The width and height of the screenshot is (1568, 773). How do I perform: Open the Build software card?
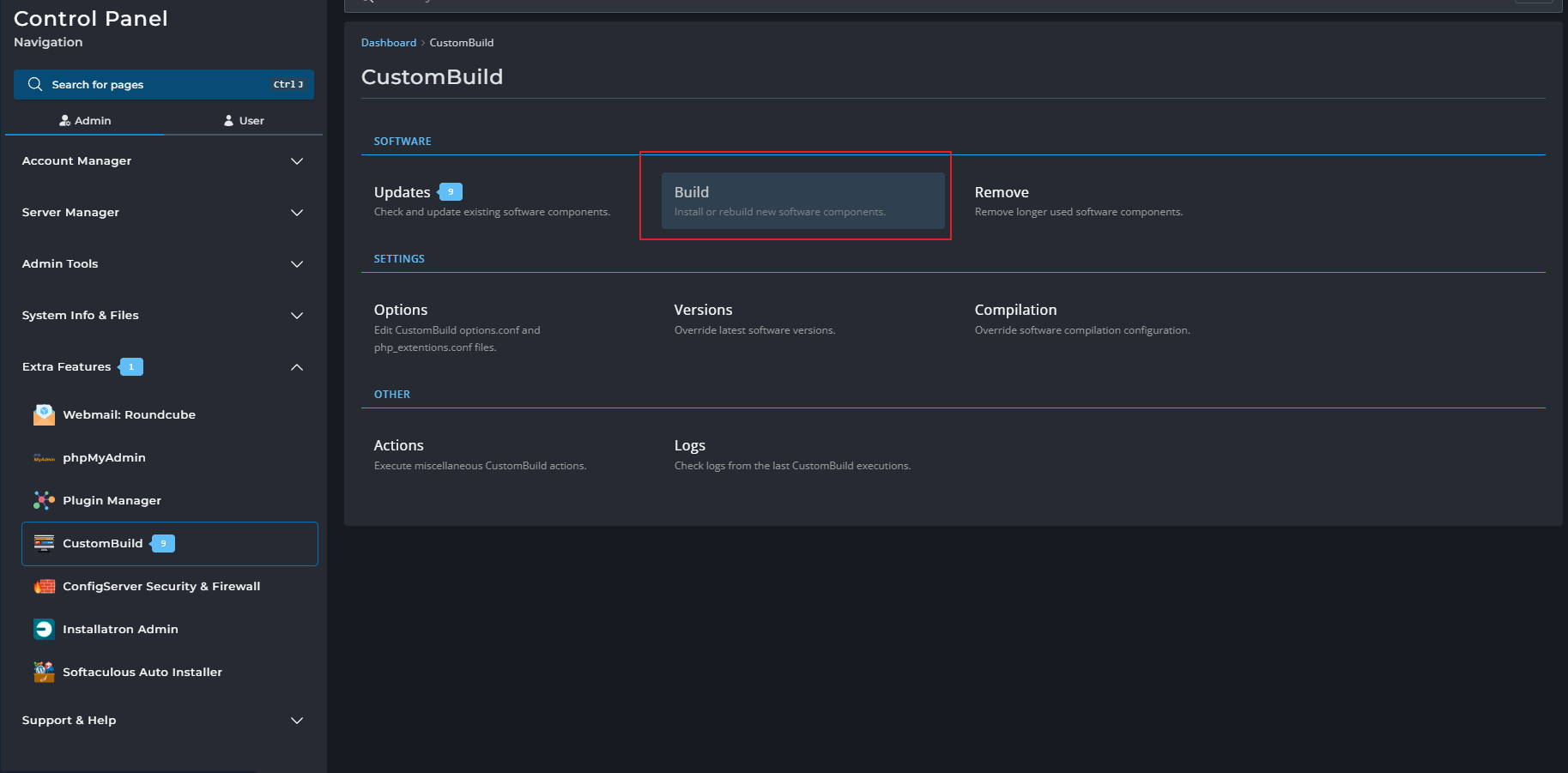pos(803,201)
